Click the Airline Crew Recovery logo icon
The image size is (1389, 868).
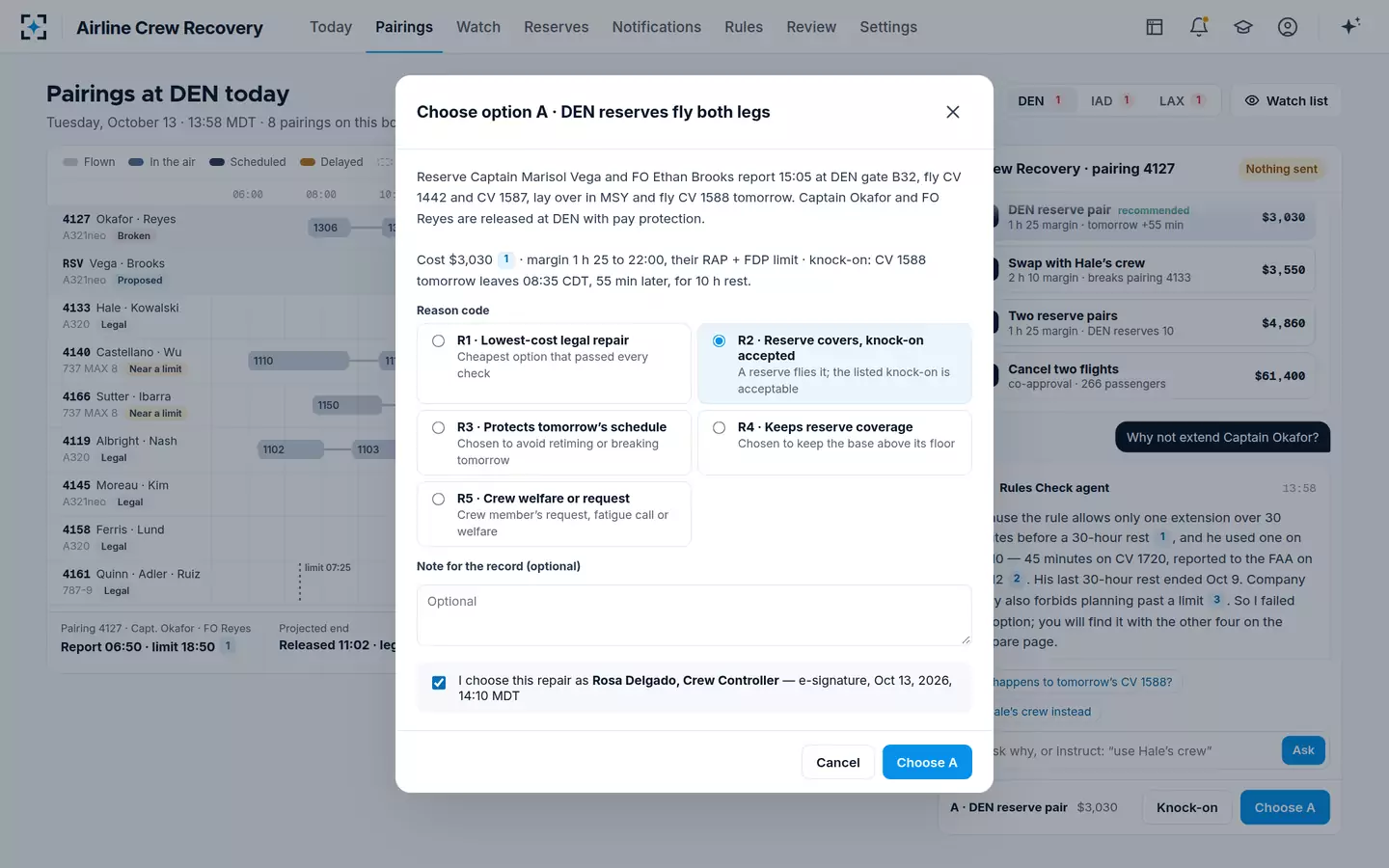[x=34, y=27]
